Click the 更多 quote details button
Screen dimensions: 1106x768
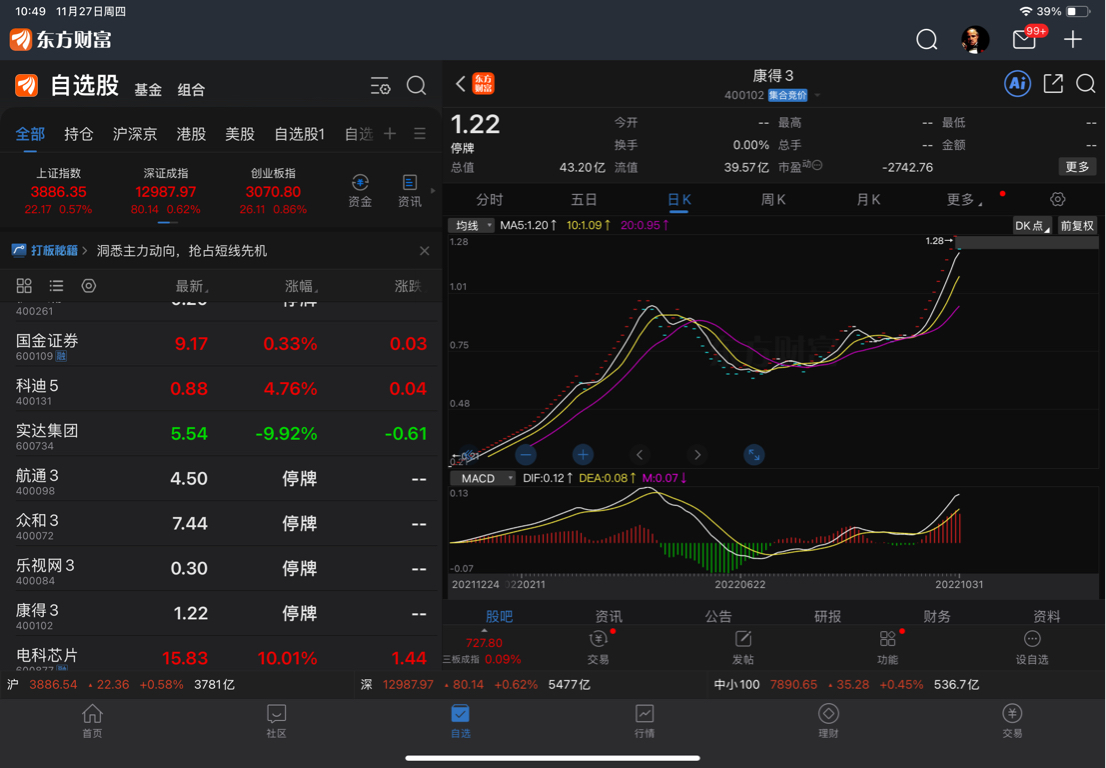click(1077, 166)
